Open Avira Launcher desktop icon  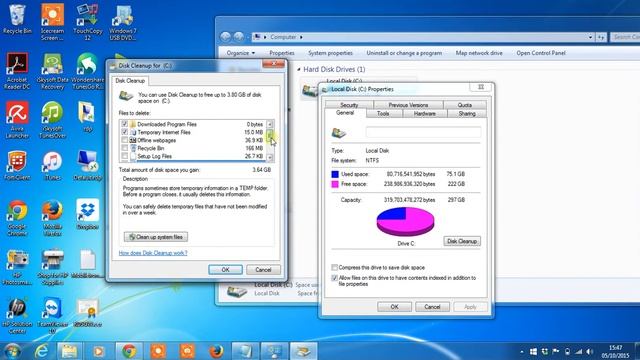point(17,119)
